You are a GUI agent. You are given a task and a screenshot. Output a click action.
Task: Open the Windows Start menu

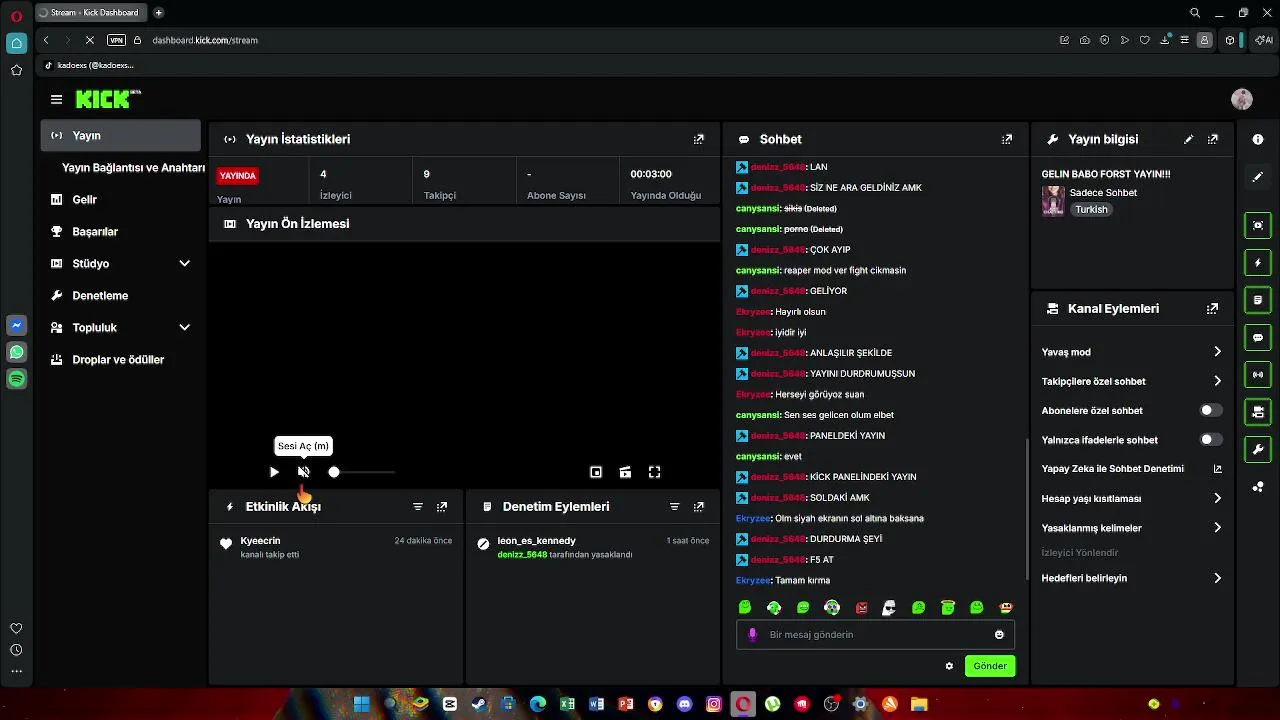361,704
